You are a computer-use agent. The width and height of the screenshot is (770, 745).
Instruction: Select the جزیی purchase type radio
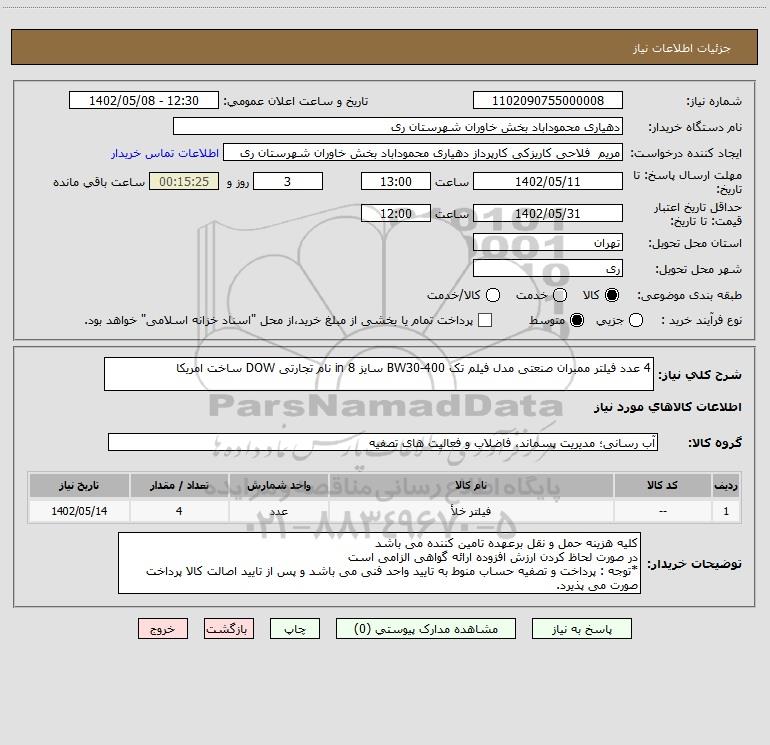pos(635,320)
